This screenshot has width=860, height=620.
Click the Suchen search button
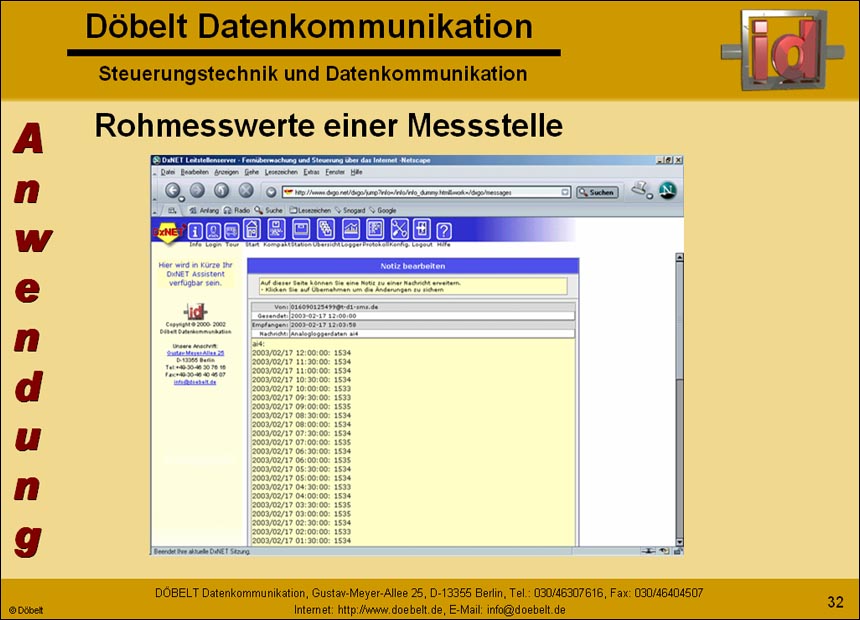[x=597, y=193]
